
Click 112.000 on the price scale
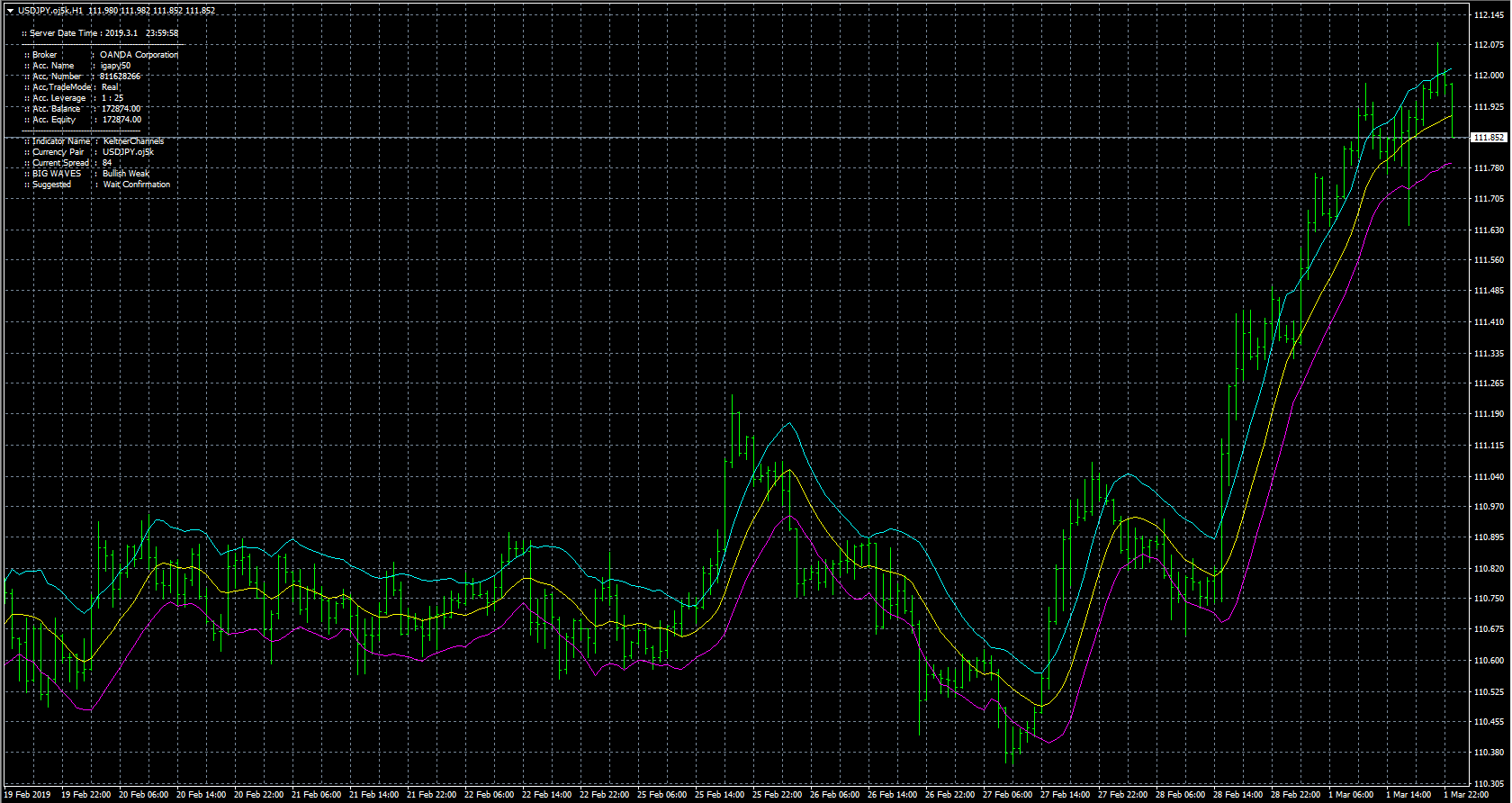click(x=1489, y=76)
